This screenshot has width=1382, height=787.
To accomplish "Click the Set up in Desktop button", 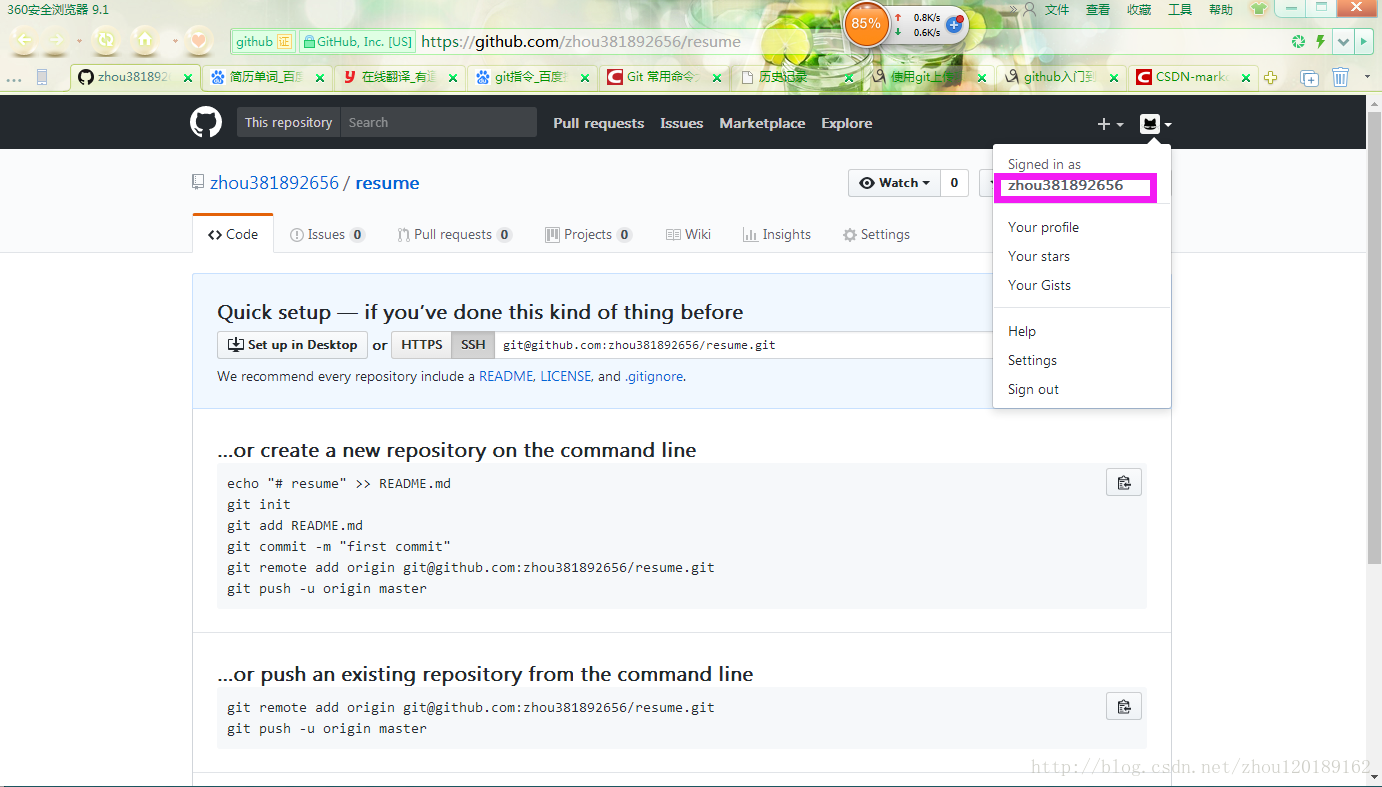I will click(x=292, y=345).
